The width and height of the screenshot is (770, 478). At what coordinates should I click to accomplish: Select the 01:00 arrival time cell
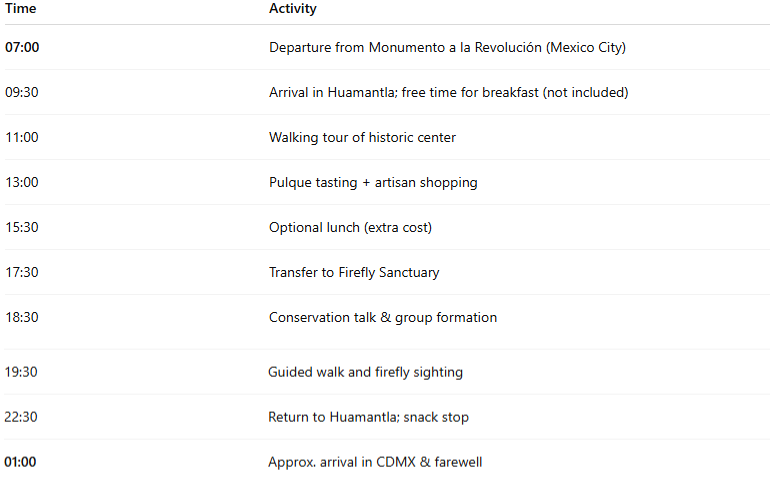tap(20, 462)
